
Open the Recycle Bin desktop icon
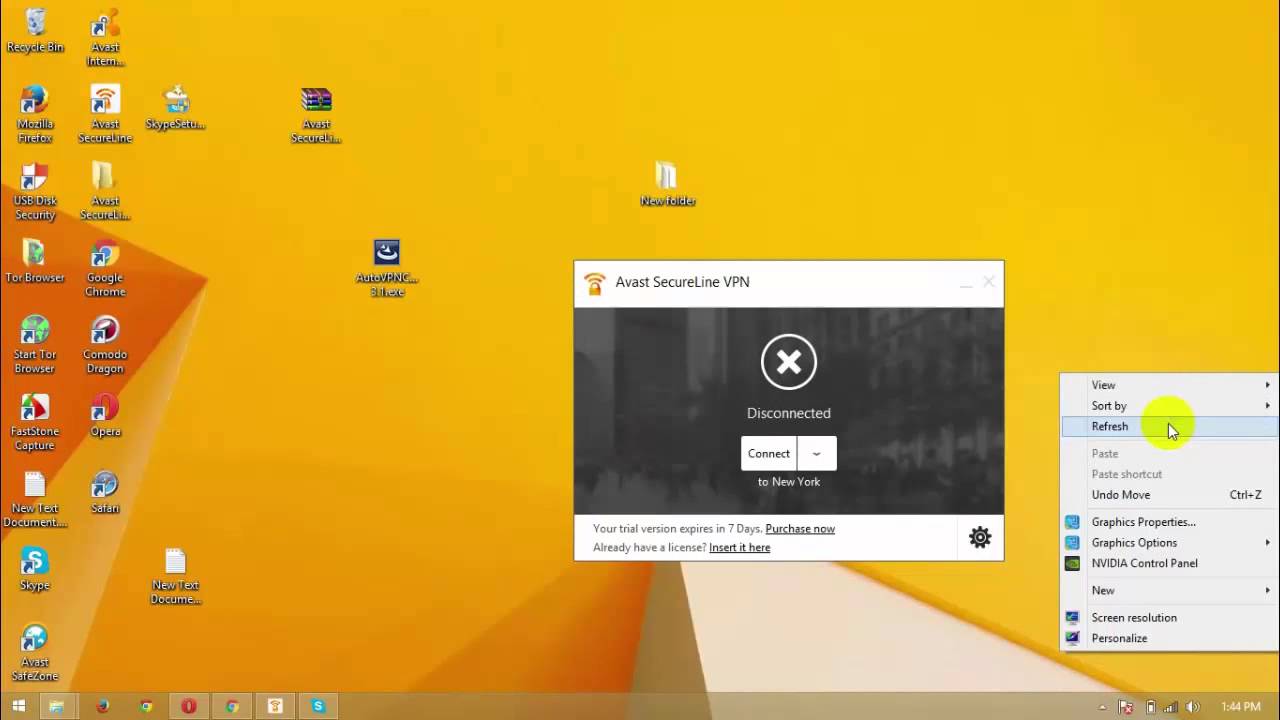pos(35,30)
